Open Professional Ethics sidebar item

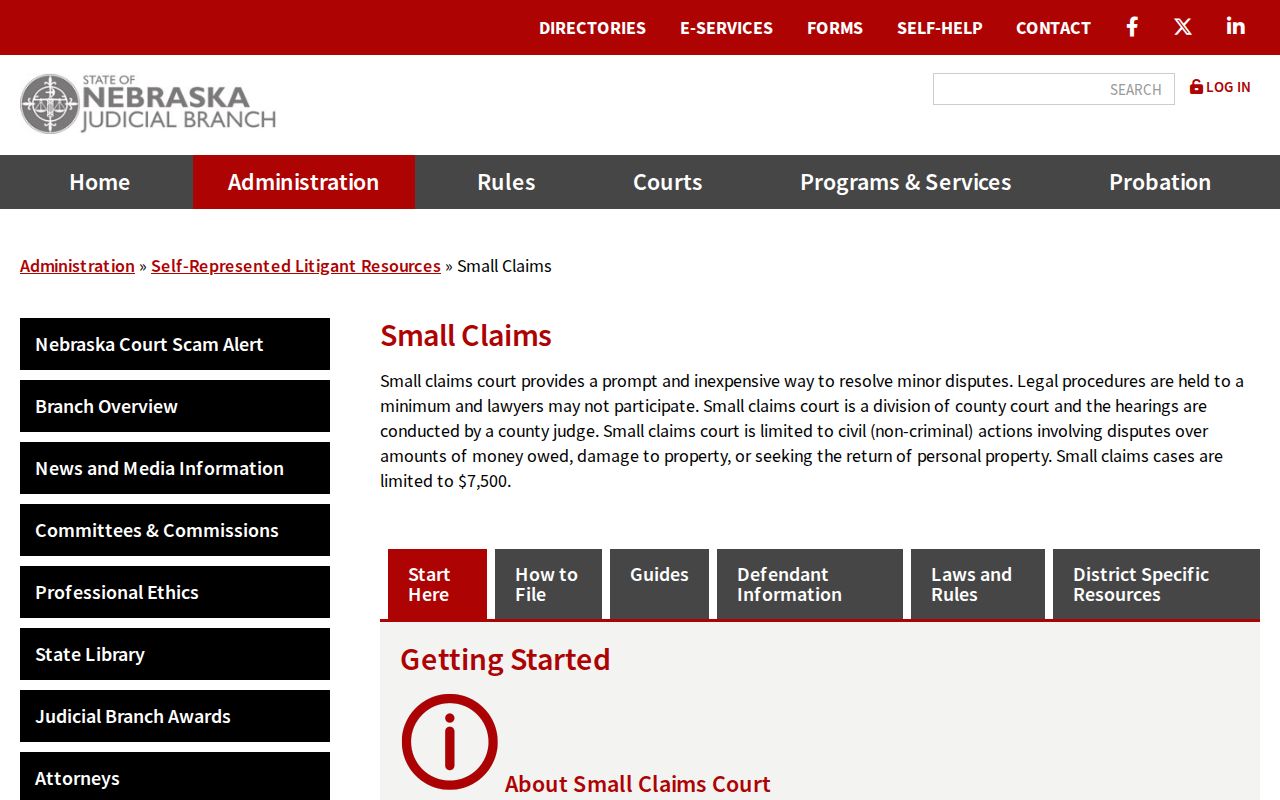click(x=175, y=592)
